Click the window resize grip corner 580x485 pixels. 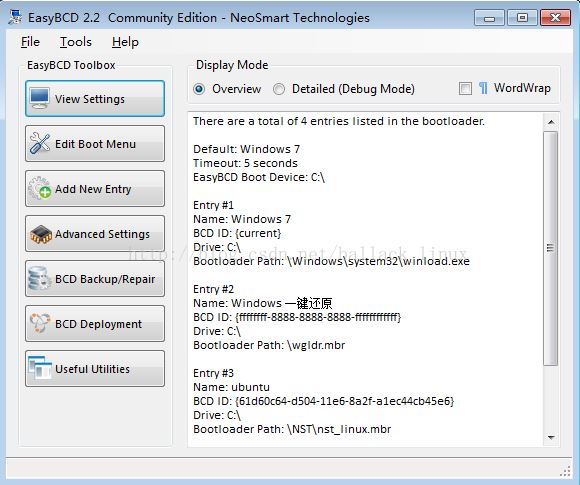(x=565, y=471)
